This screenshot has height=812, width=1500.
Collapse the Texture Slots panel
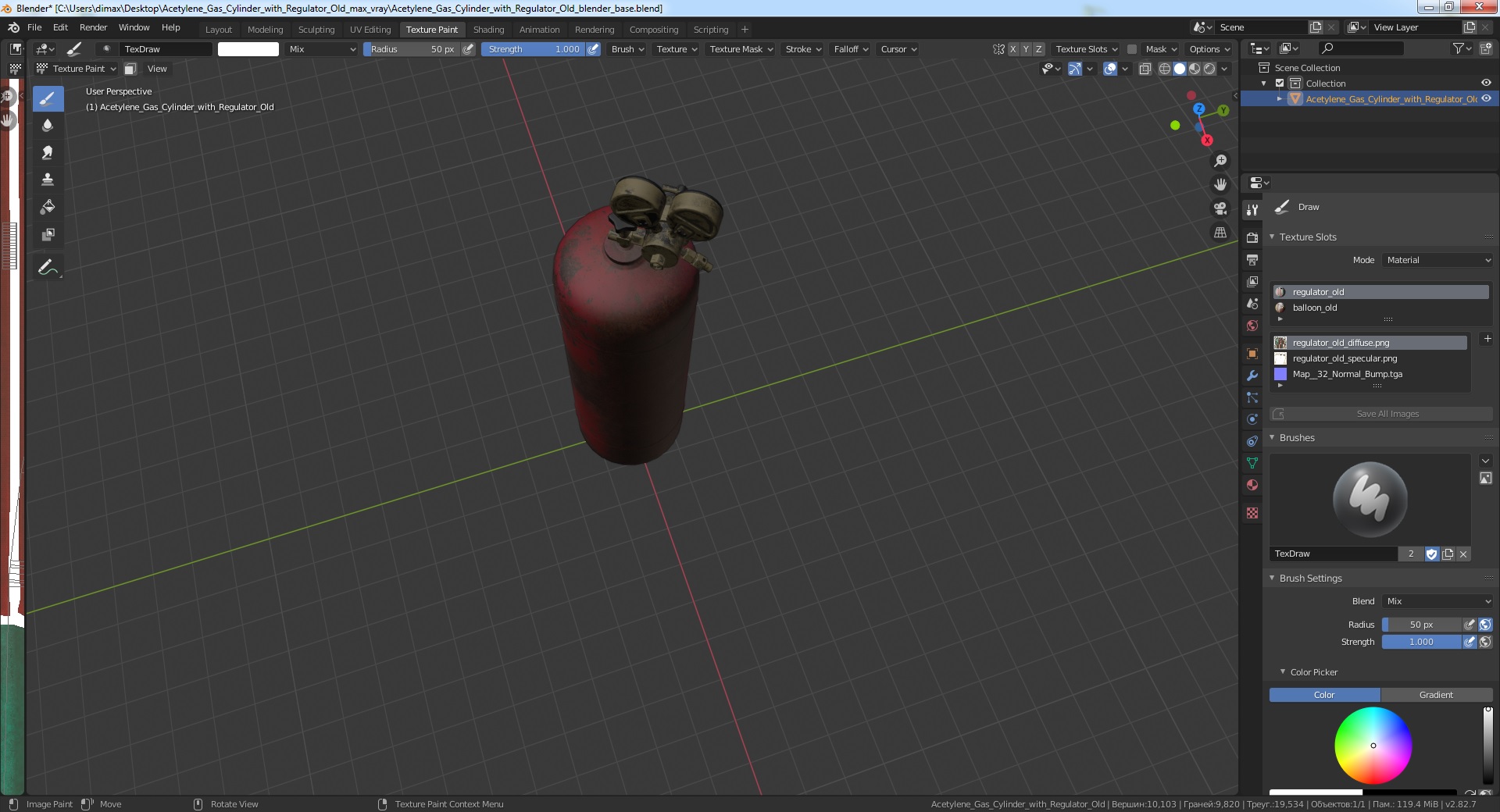click(x=1272, y=237)
